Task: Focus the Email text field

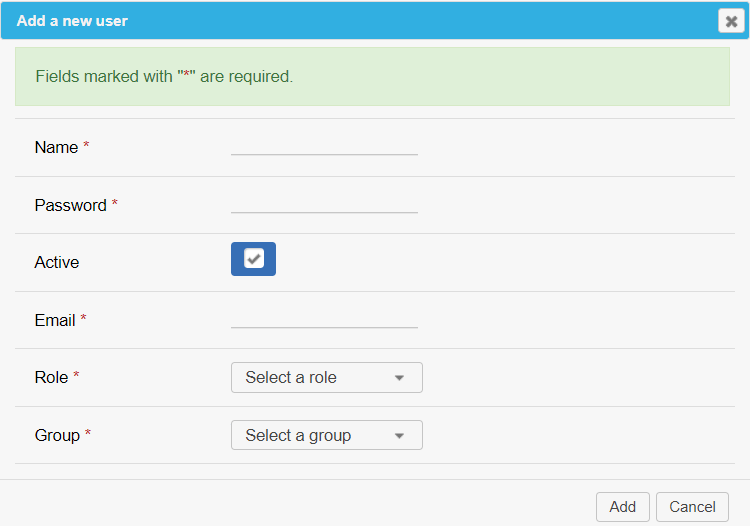Action: [324, 318]
